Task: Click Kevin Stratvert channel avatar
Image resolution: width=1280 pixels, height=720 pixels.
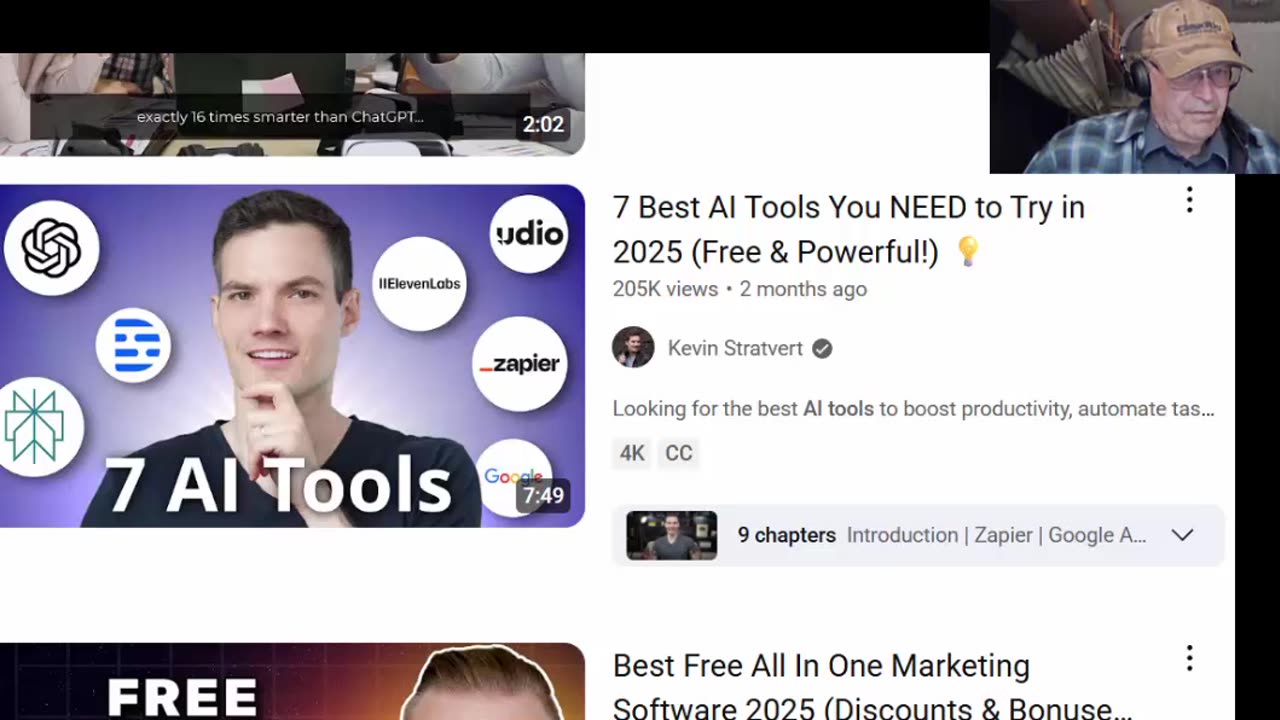Action: point(633,348)
